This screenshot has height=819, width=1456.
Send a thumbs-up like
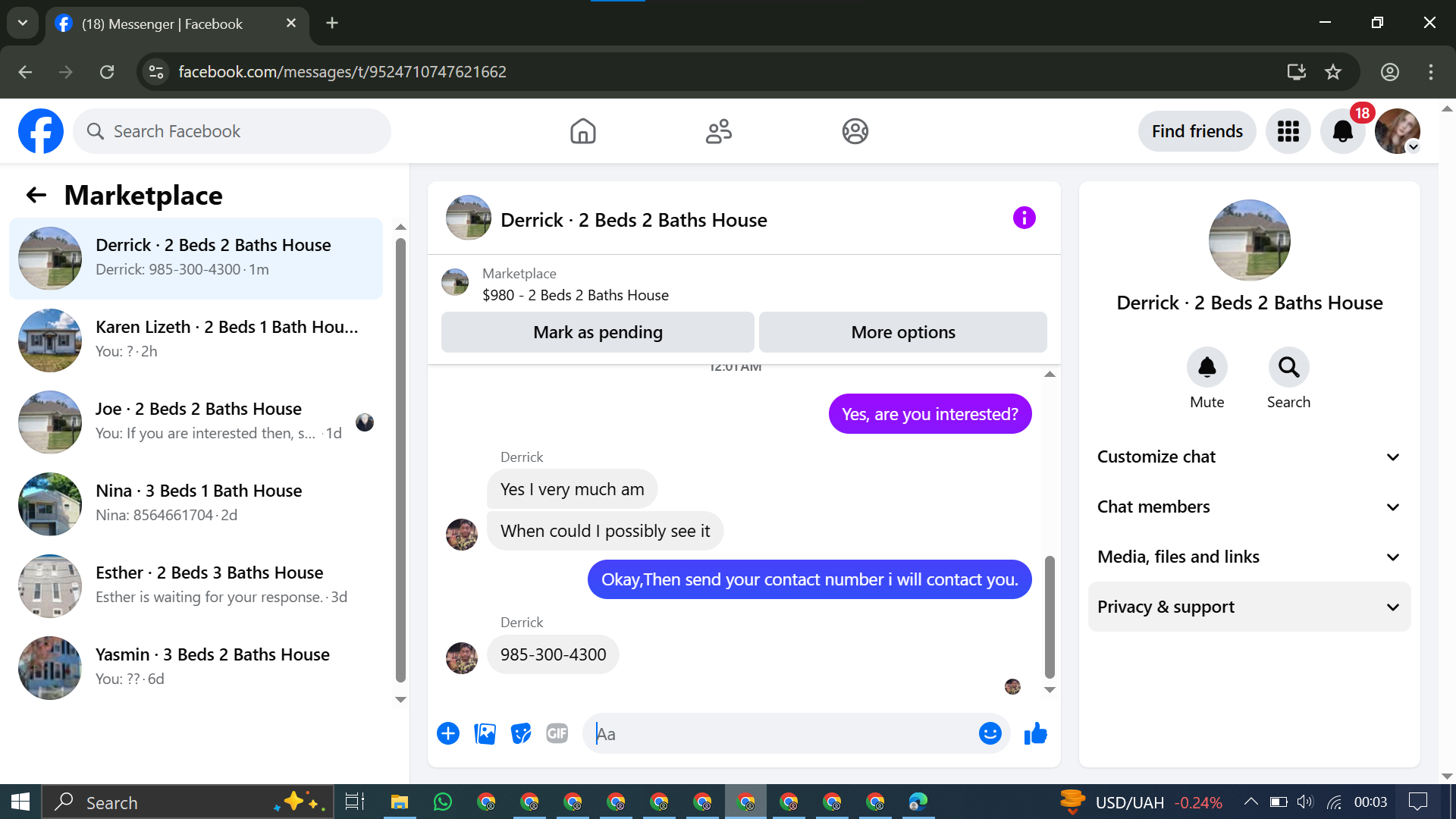click(x=1035, y=733)
